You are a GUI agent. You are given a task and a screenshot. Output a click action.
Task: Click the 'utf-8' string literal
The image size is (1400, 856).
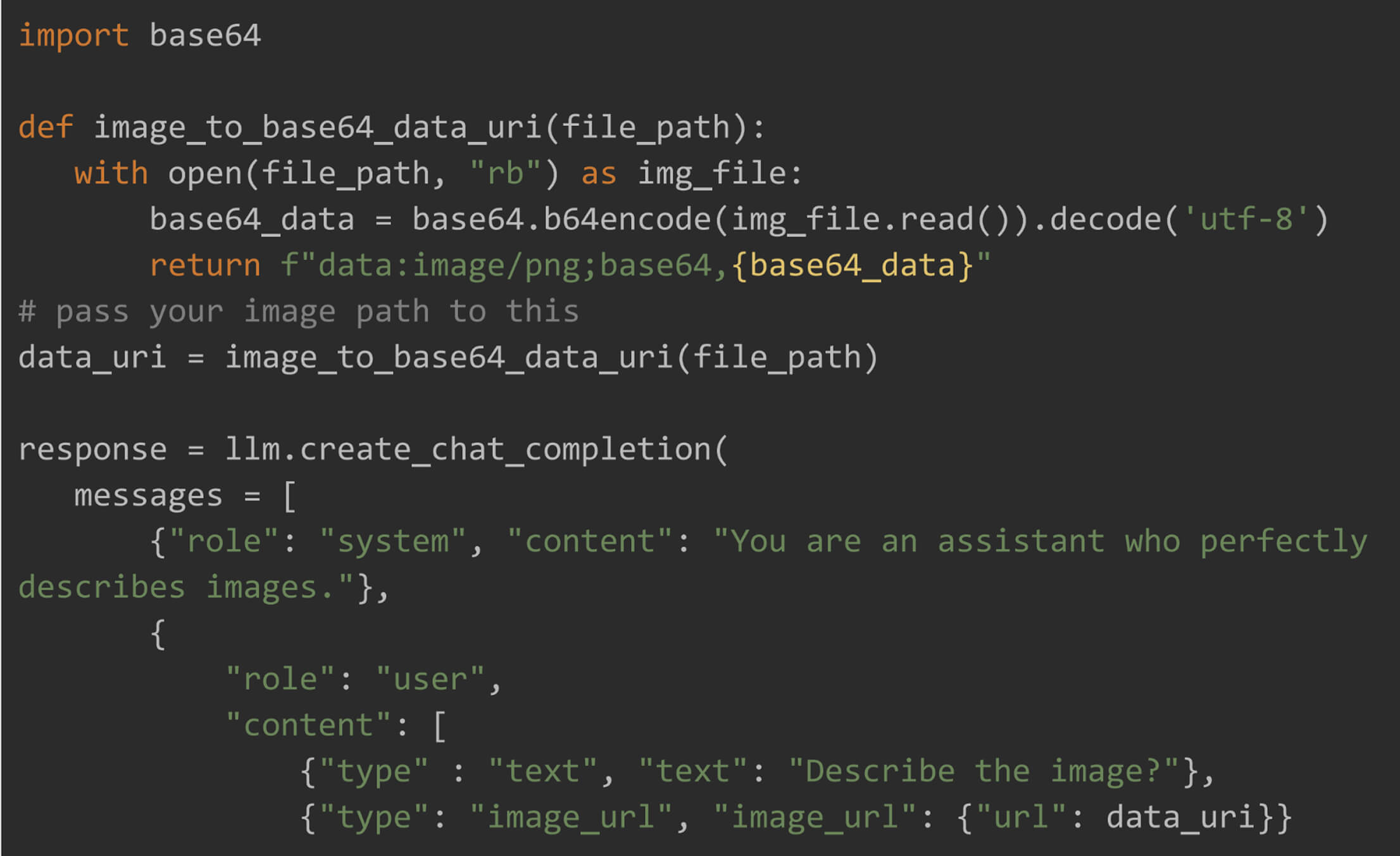1246,220
